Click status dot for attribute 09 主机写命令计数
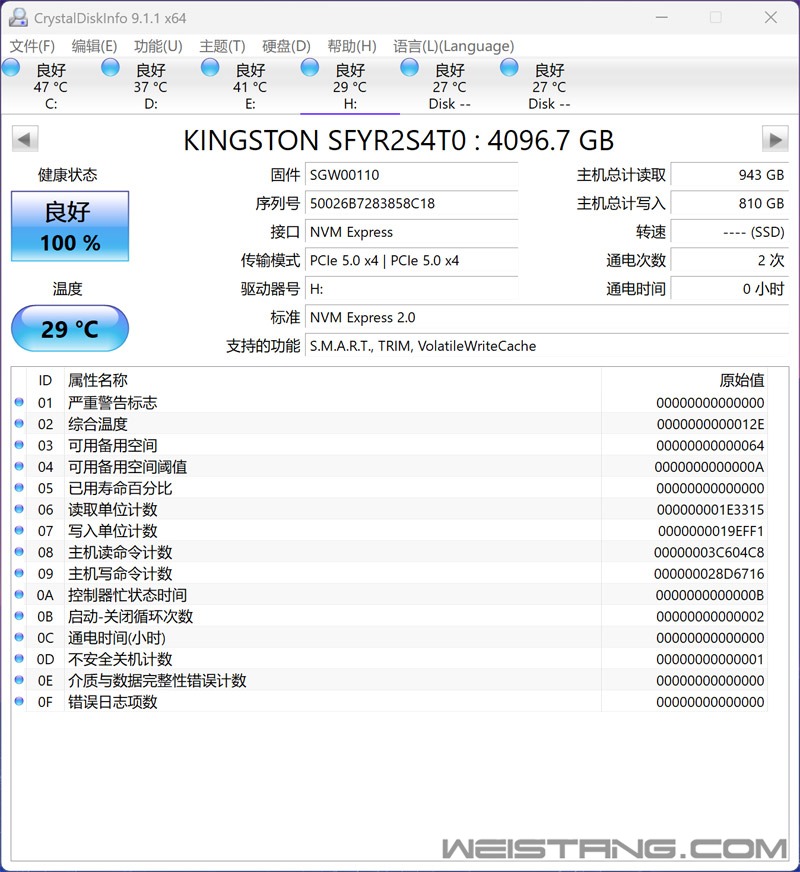Viewport: 800px width, 872px height. (x=19, y=573)
